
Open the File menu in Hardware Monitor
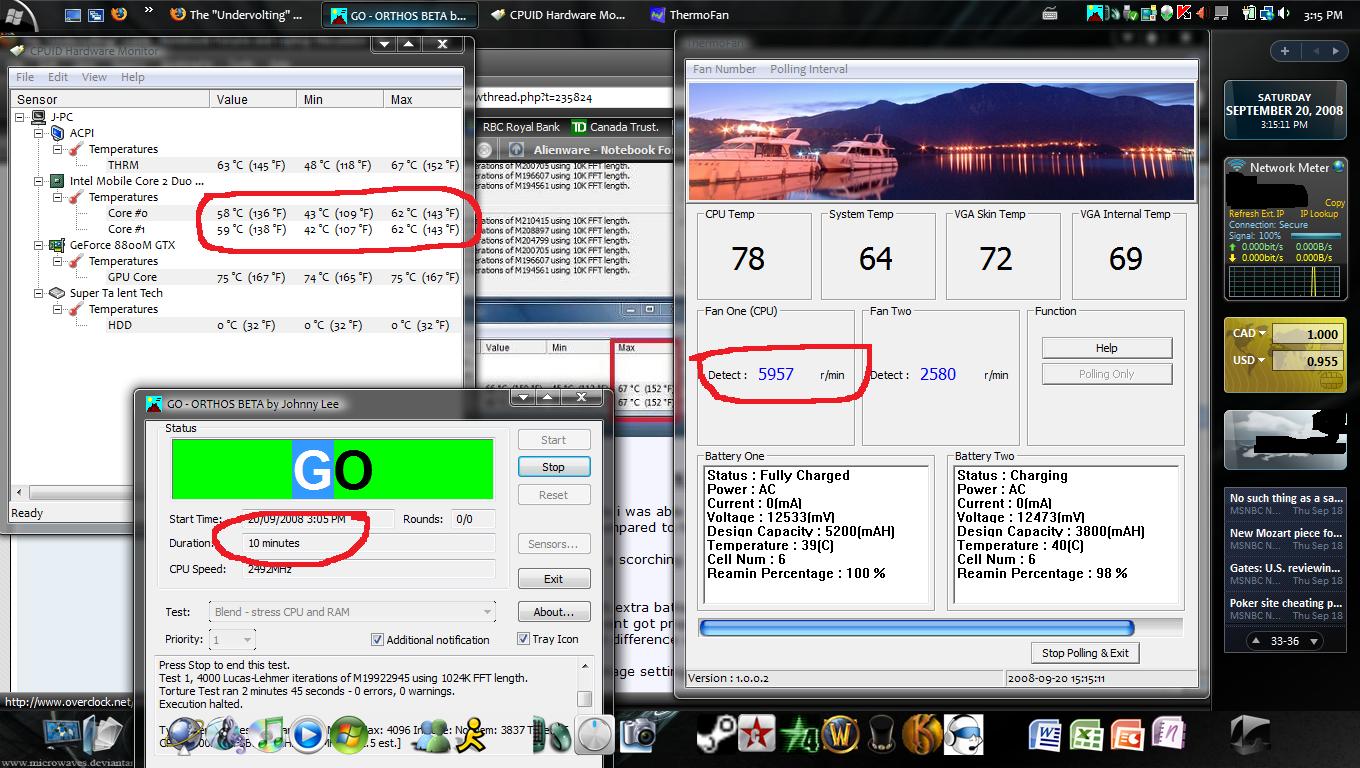[25, 77]
